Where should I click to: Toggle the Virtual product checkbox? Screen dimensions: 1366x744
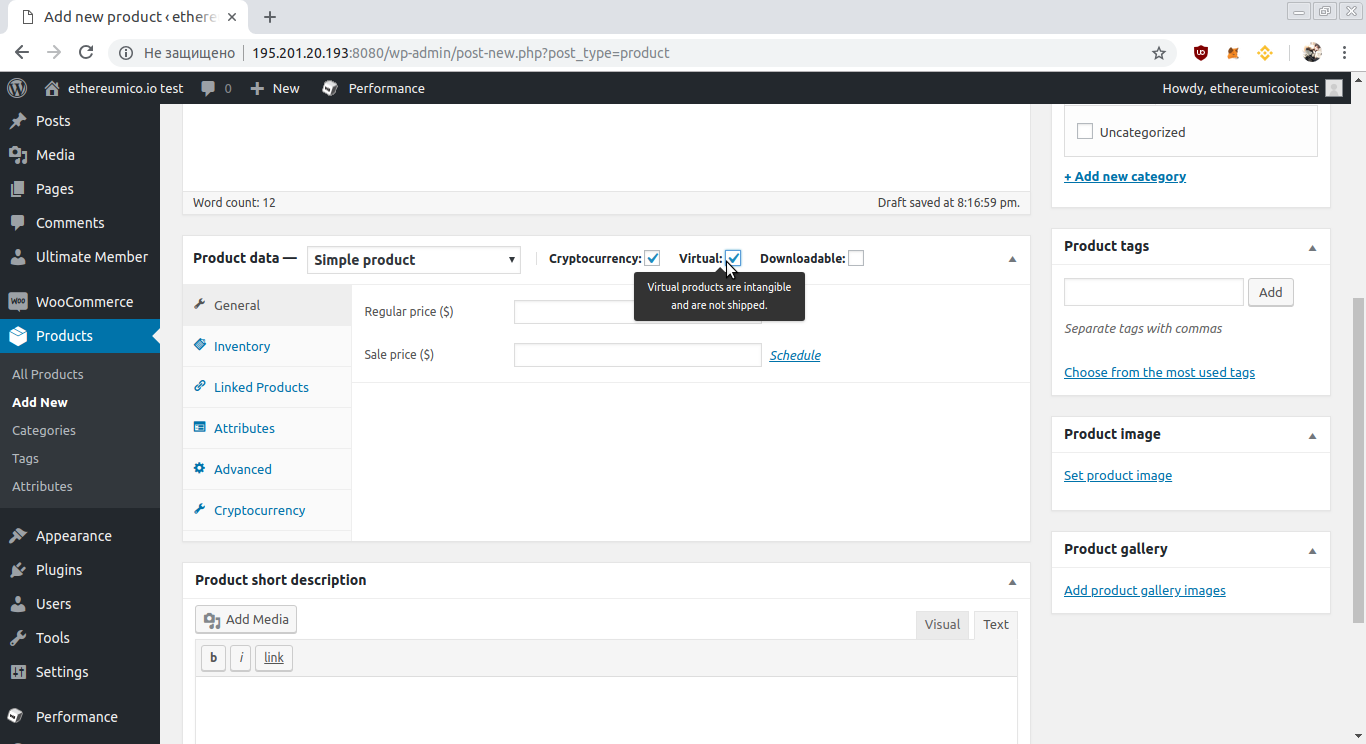[x=733, y=258]
